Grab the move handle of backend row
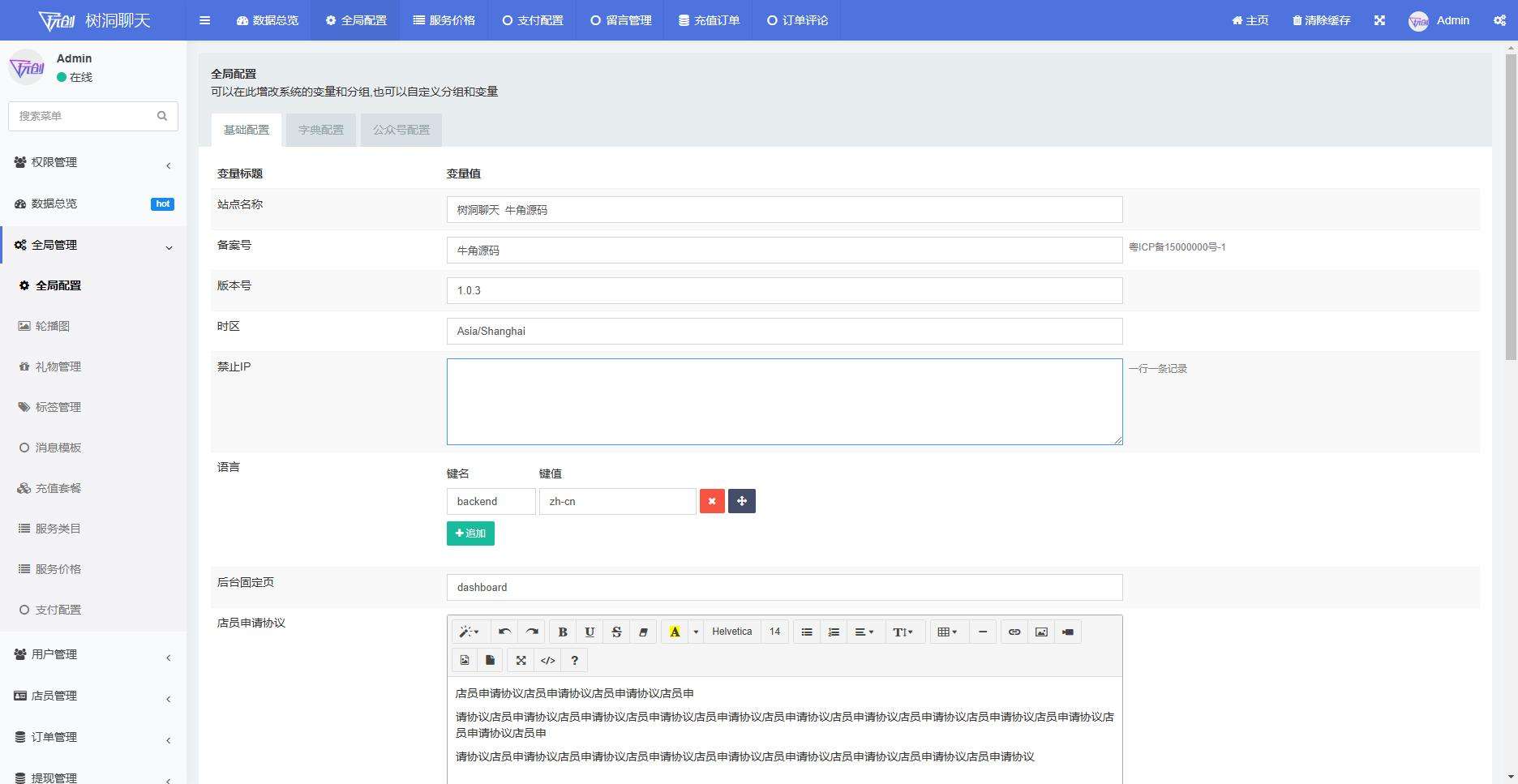1518x784 pixels. tap(742, 501)
